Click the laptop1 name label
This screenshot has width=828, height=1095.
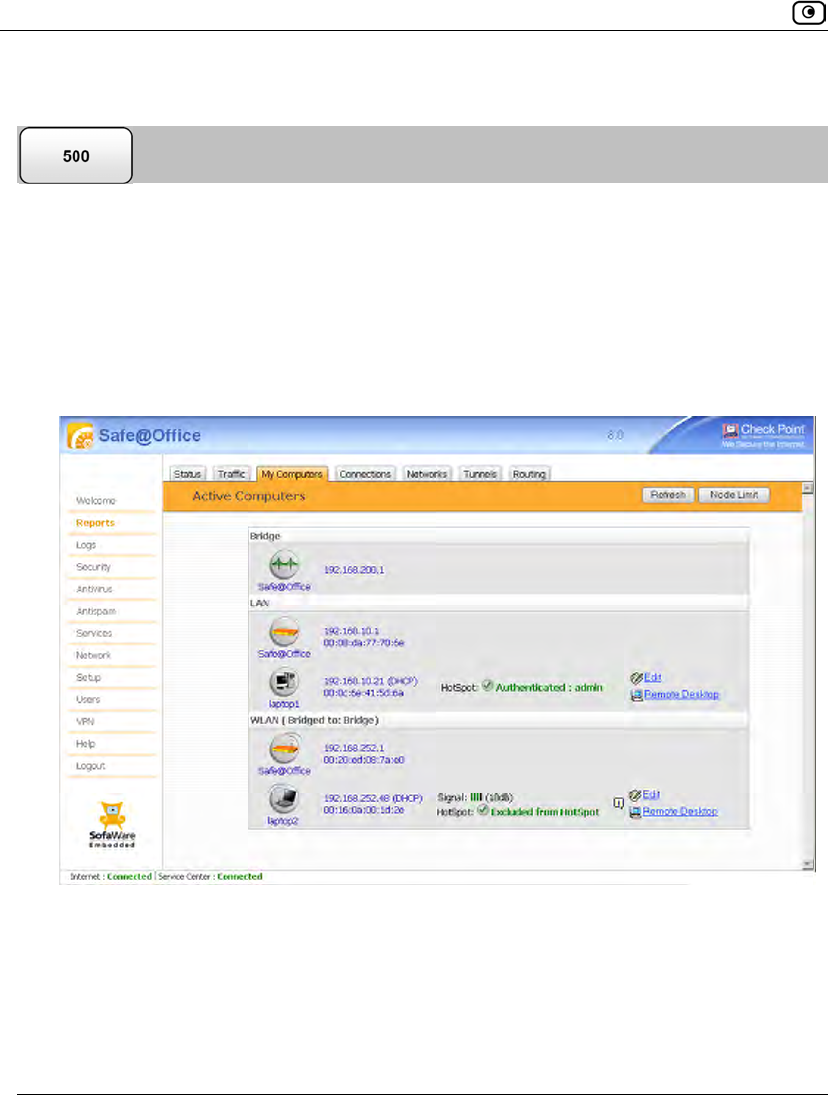[284, 704]
